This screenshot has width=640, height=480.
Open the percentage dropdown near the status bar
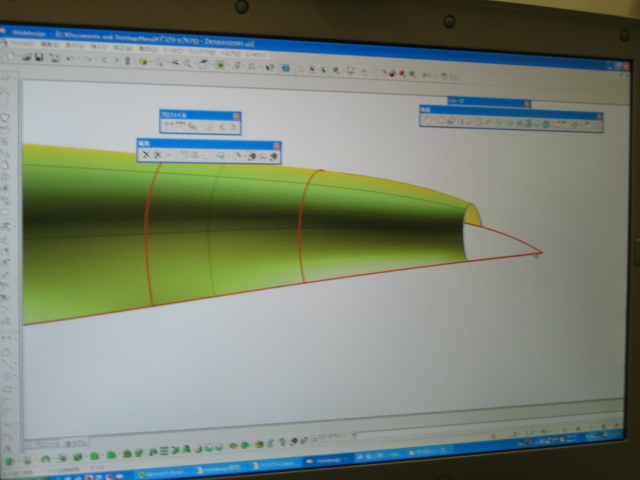pyautogui.click(x=354, y=435)
